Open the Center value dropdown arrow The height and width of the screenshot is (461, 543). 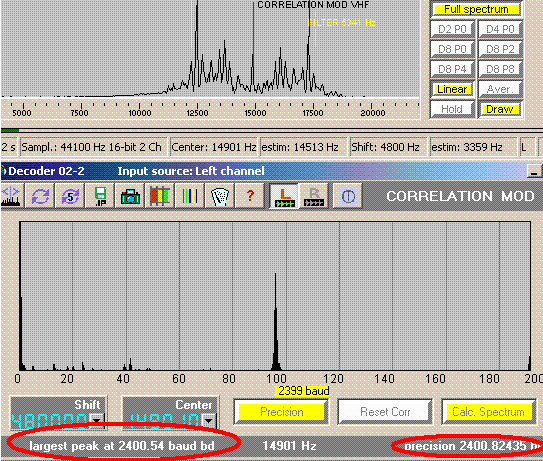208,420
